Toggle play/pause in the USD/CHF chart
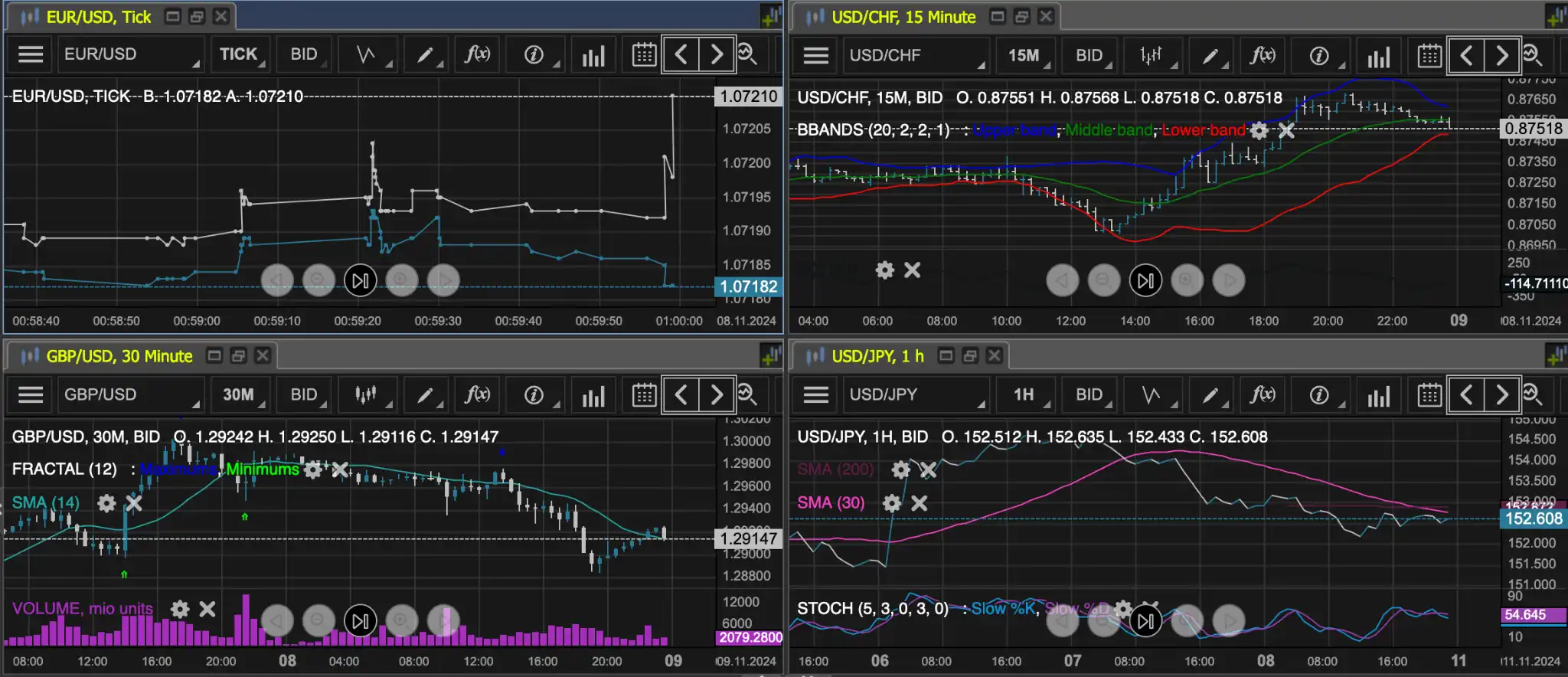 pos(1145,281)
